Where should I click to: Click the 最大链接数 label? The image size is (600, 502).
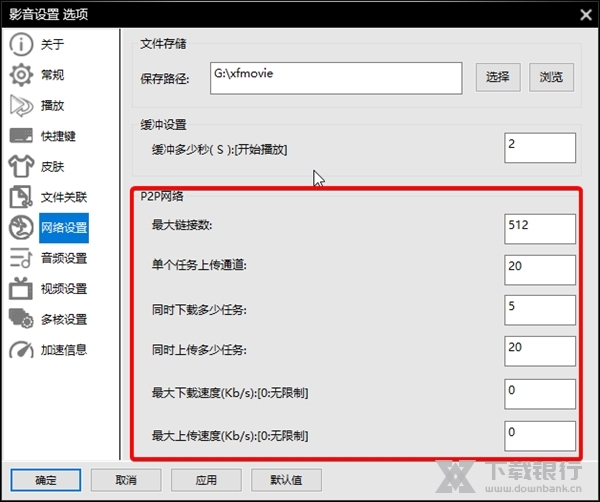182,225
